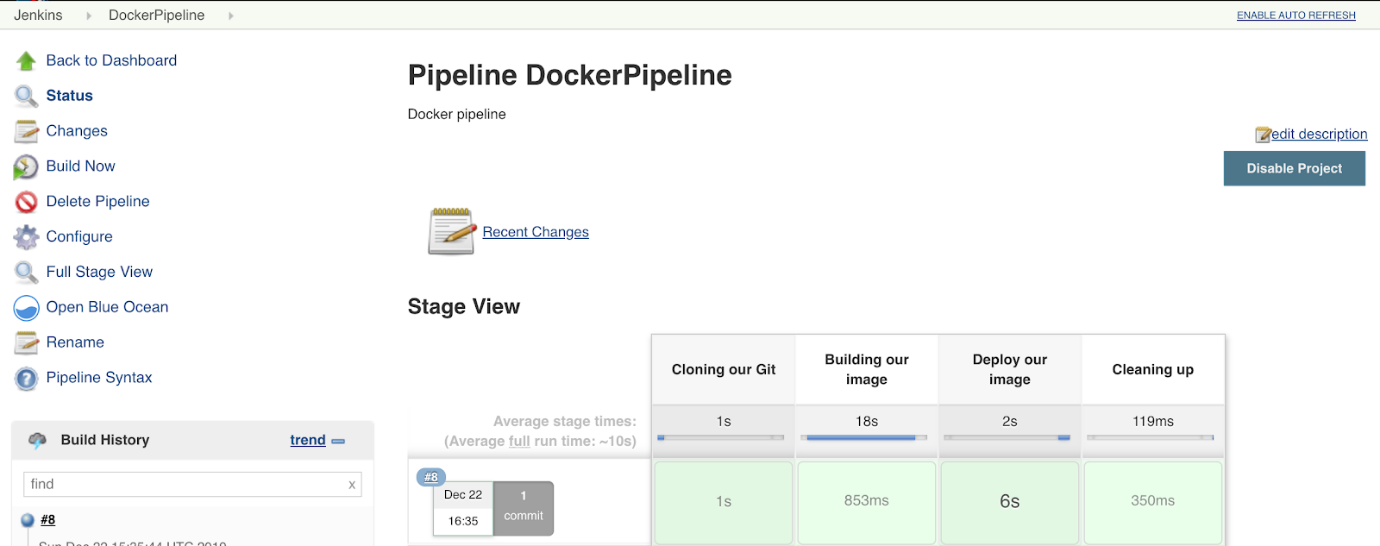This screenshot has height=546, width=1380.
Task: Click Deploy our image stage cell 6s
Action: tap(1009, 501)
